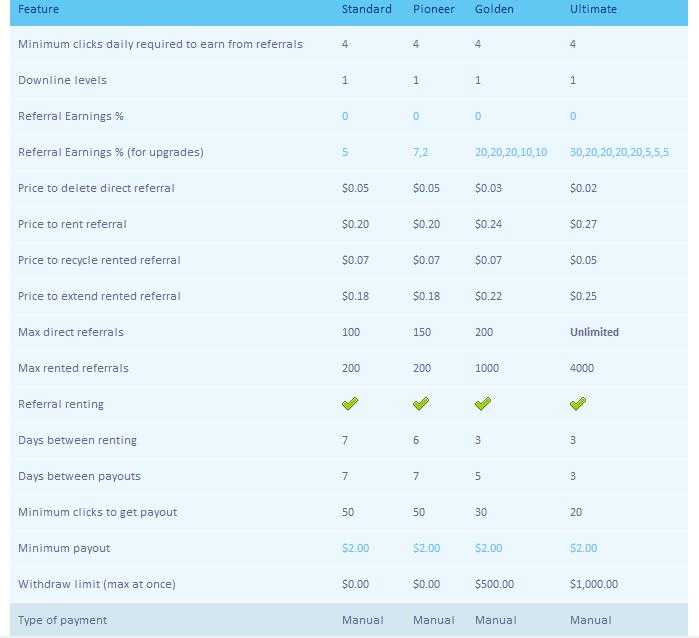Click Ultimate withdraw limit $1,000.00
Screen dimensions: 699x638
[x=594, y=584]
